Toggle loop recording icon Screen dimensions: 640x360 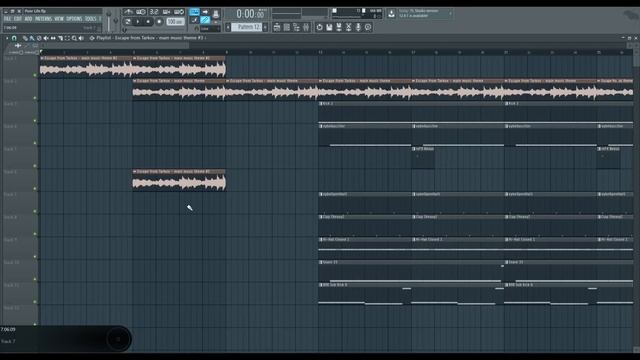(179, 12)
